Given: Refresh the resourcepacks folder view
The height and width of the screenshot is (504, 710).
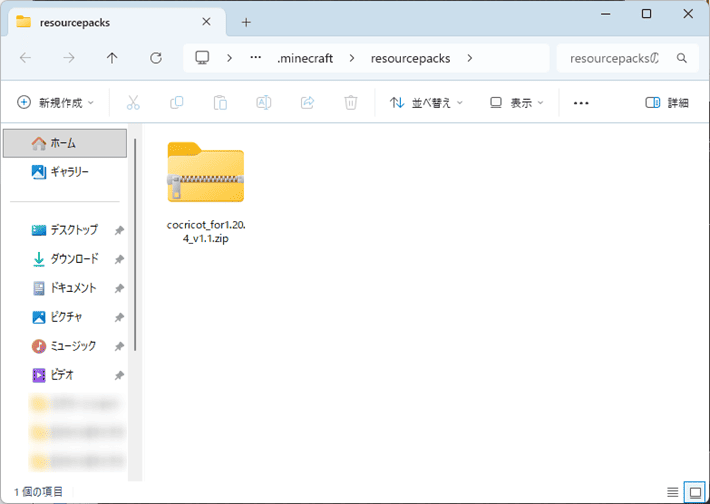Looking at the screenshot, I should [156, 58].
